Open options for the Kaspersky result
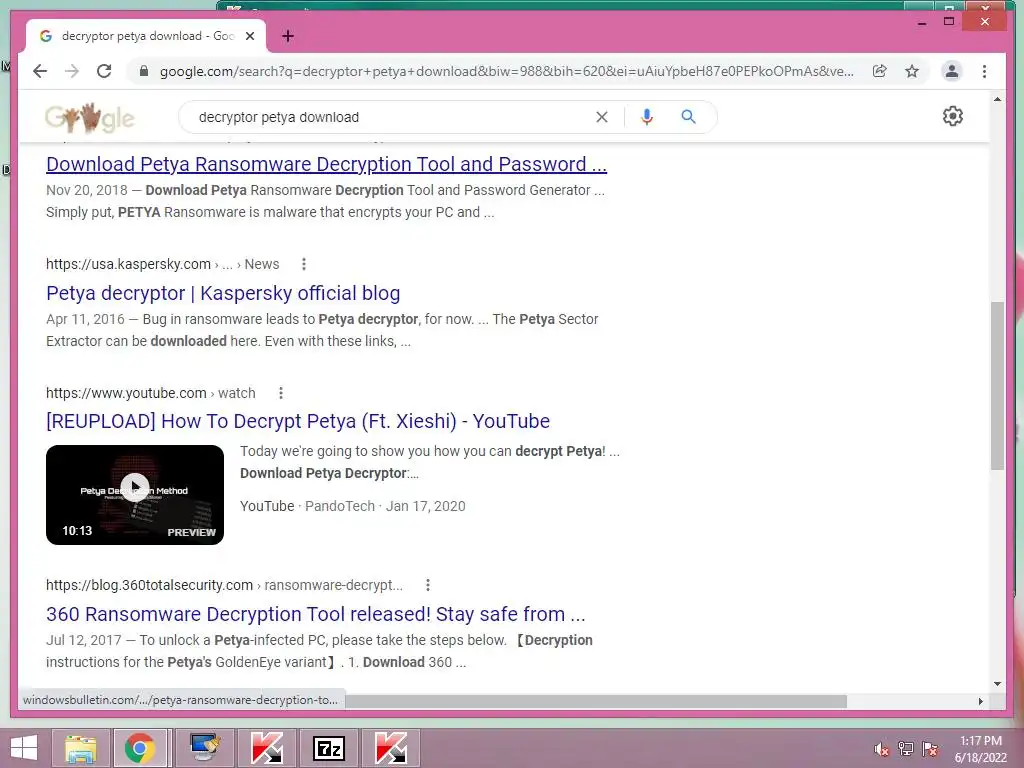Screen dimensions: 1024x768 304,264
